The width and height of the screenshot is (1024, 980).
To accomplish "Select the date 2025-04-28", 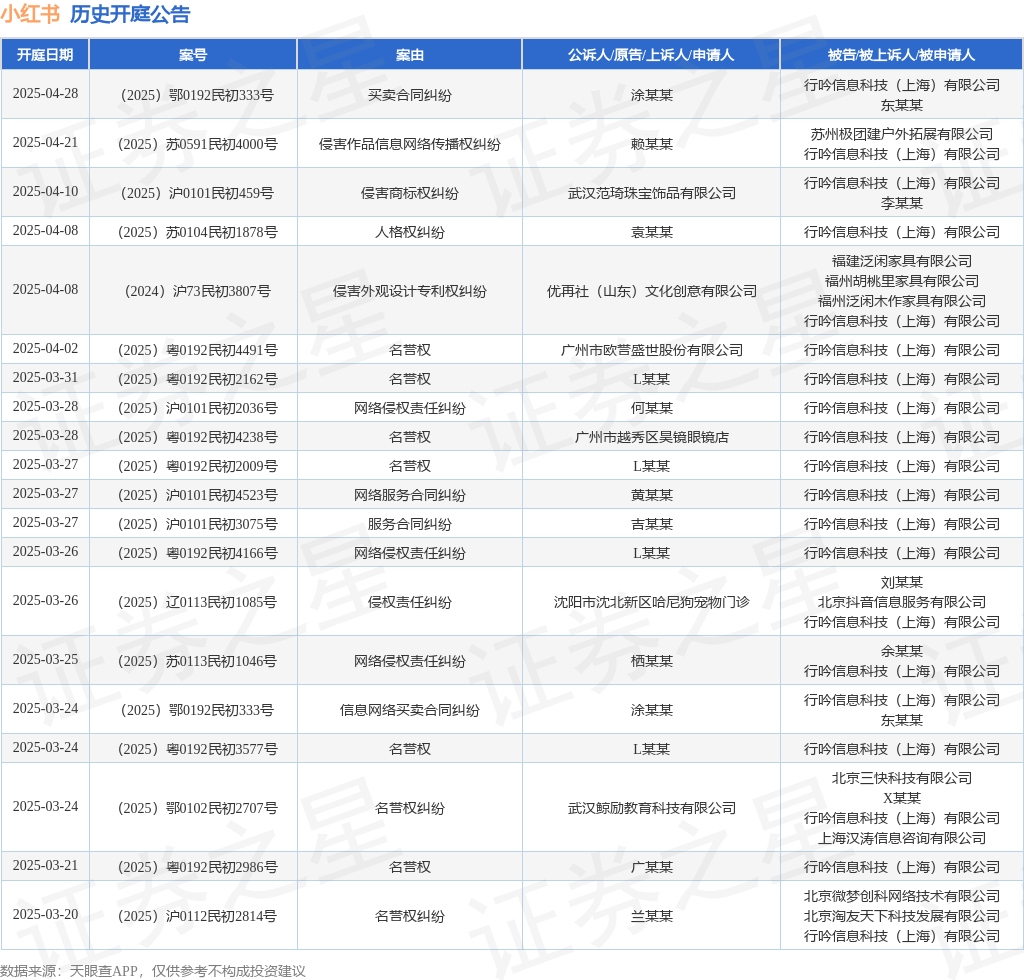I will click(x=45, y=93).
